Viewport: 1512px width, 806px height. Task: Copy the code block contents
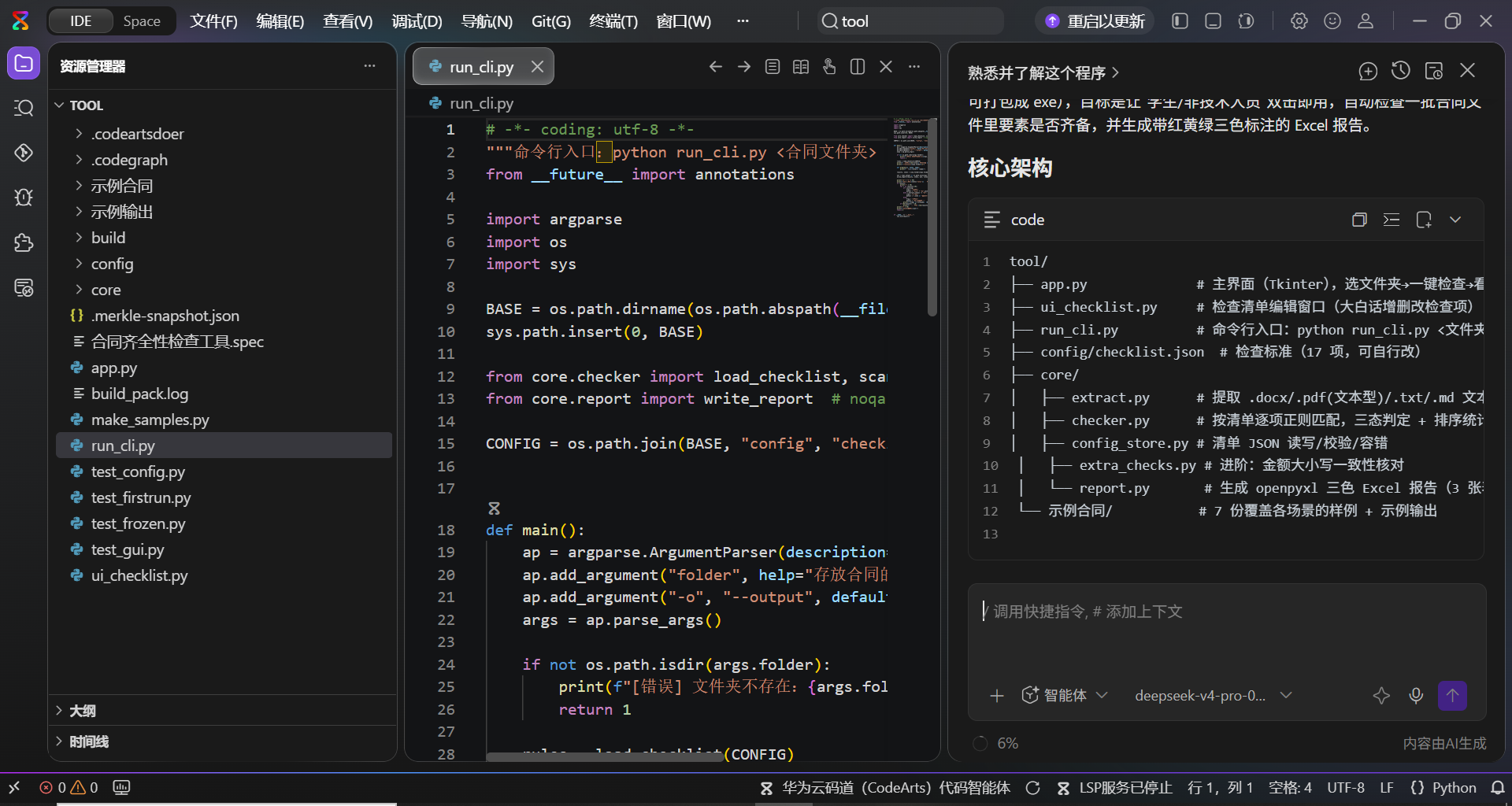1359,220
